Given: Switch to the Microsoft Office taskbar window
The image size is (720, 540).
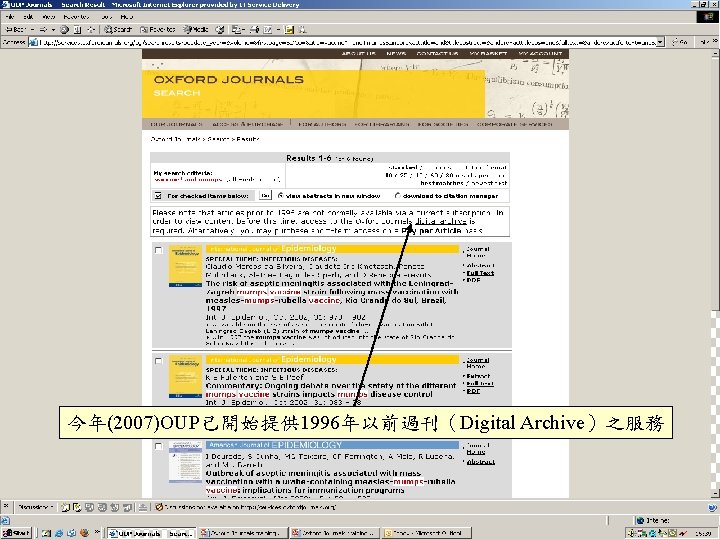Looking at the screenshot, I should pyautogui.click(x=427, y=533).
